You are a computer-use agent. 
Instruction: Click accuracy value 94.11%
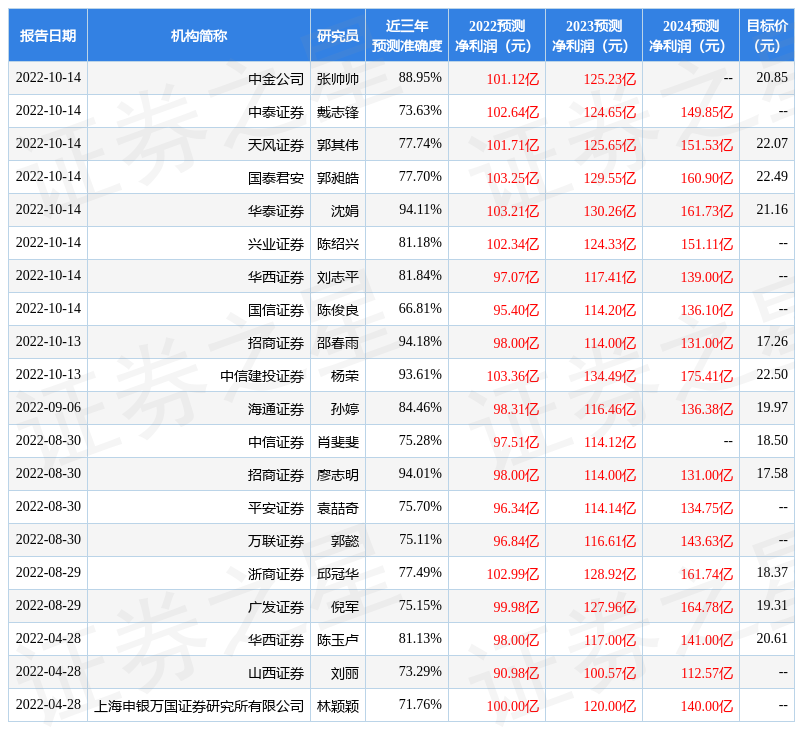[420, 209]
